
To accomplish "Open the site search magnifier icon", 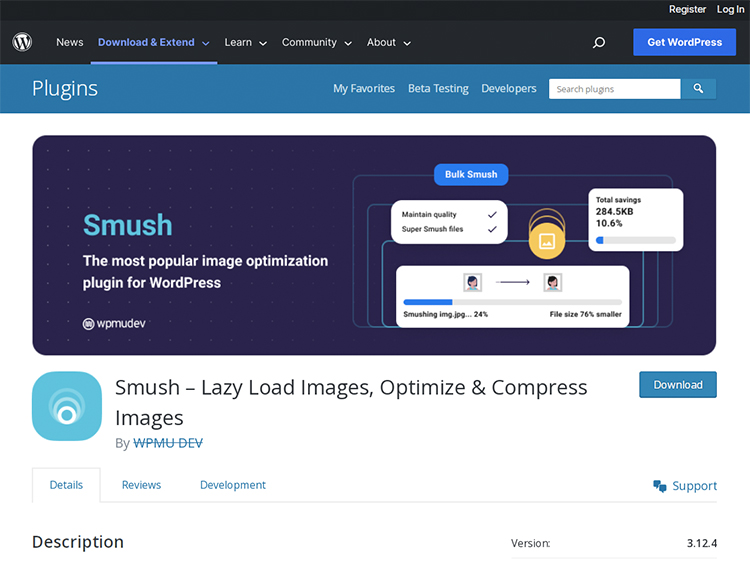I will pos(599,43).
